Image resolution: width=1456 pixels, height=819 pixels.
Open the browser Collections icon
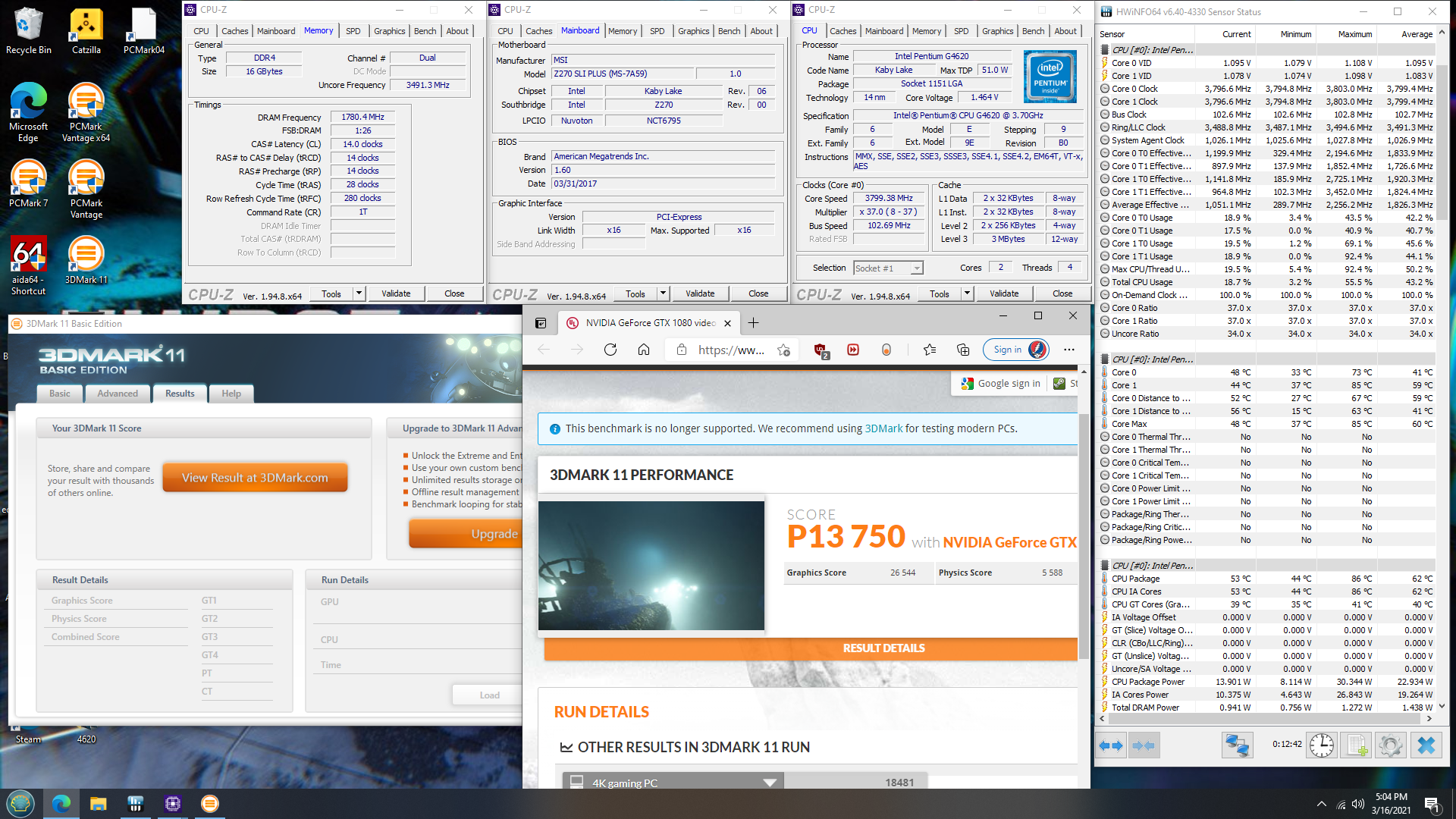(x=963, y=350)
